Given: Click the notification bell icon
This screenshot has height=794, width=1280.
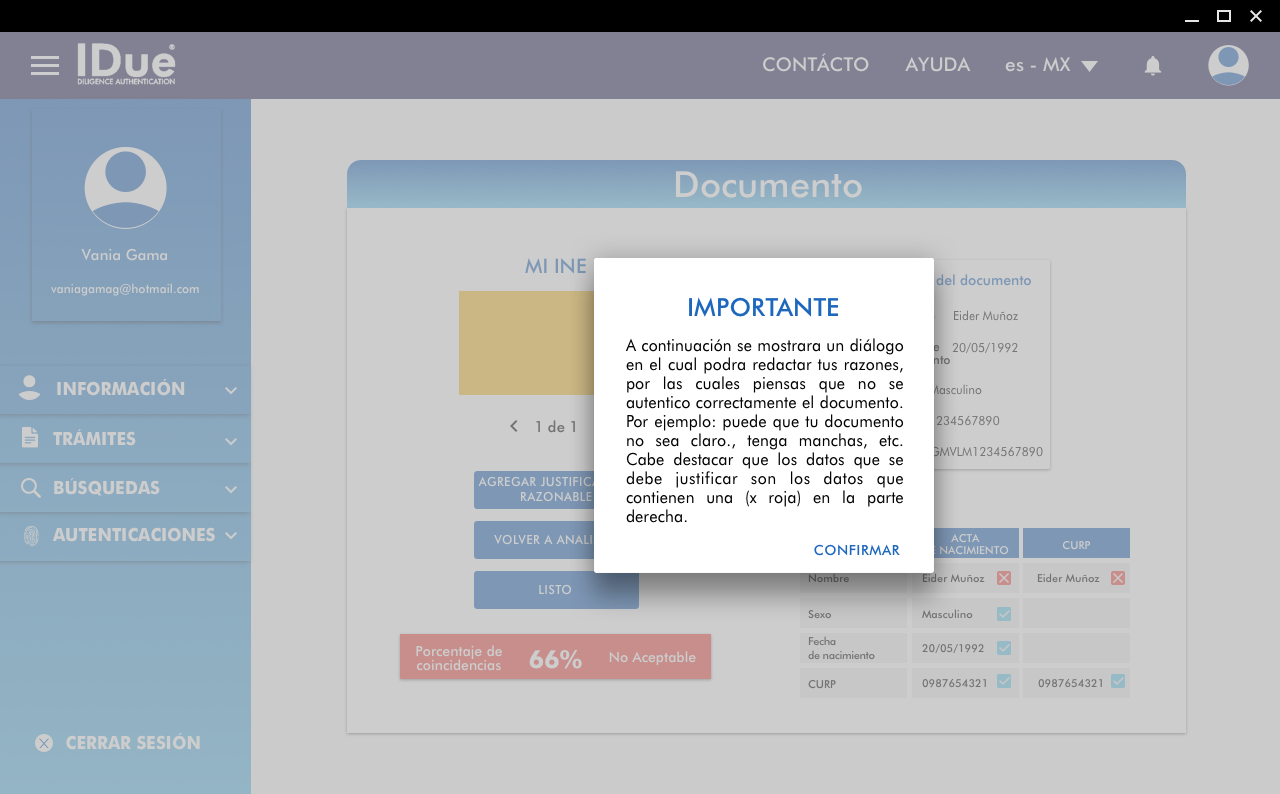Looking at the screenshot, I should (1153, 66).
